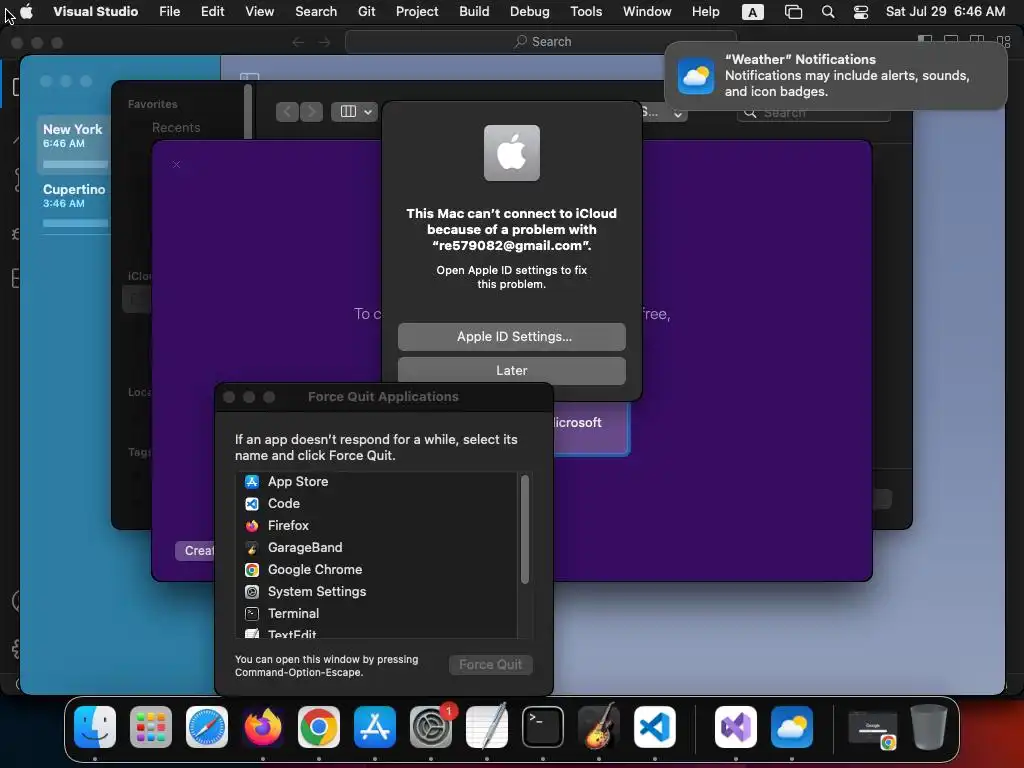Click the input source A icon in menu bar
The image size is (1024, 768).
point(753,12)
